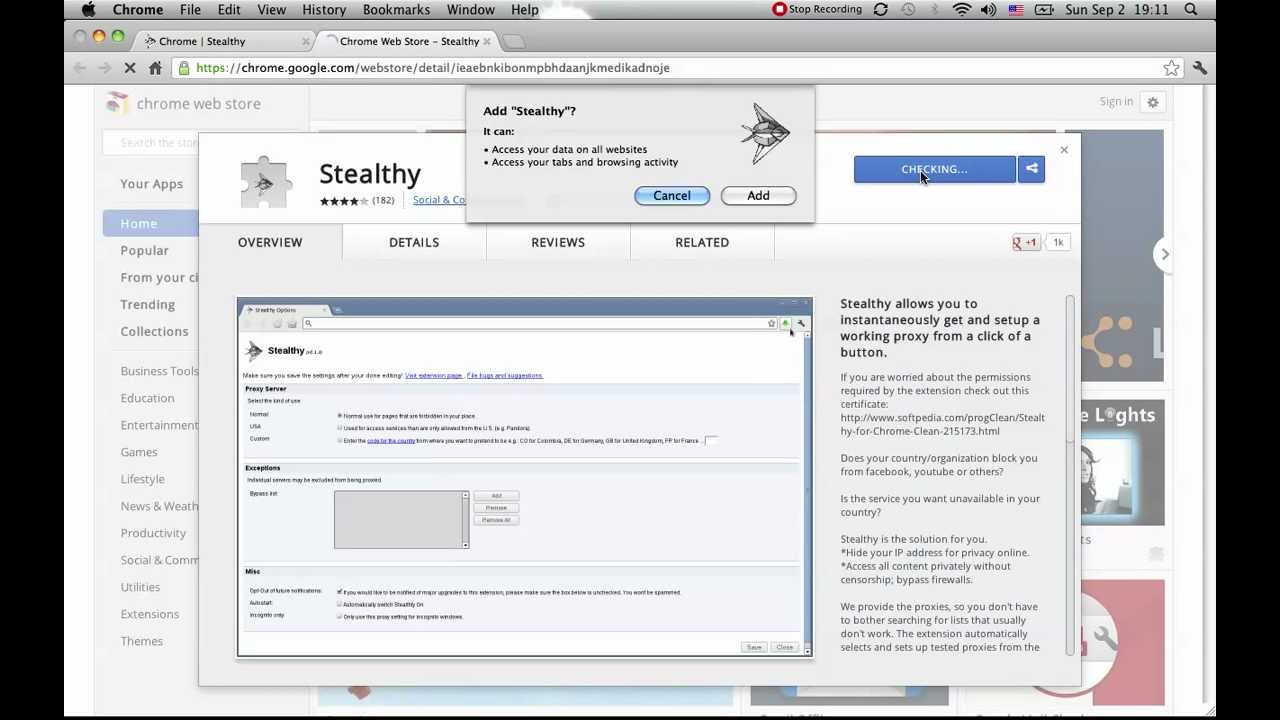
Task: Open the Extensions category
Action: click(x=150, y=614)
